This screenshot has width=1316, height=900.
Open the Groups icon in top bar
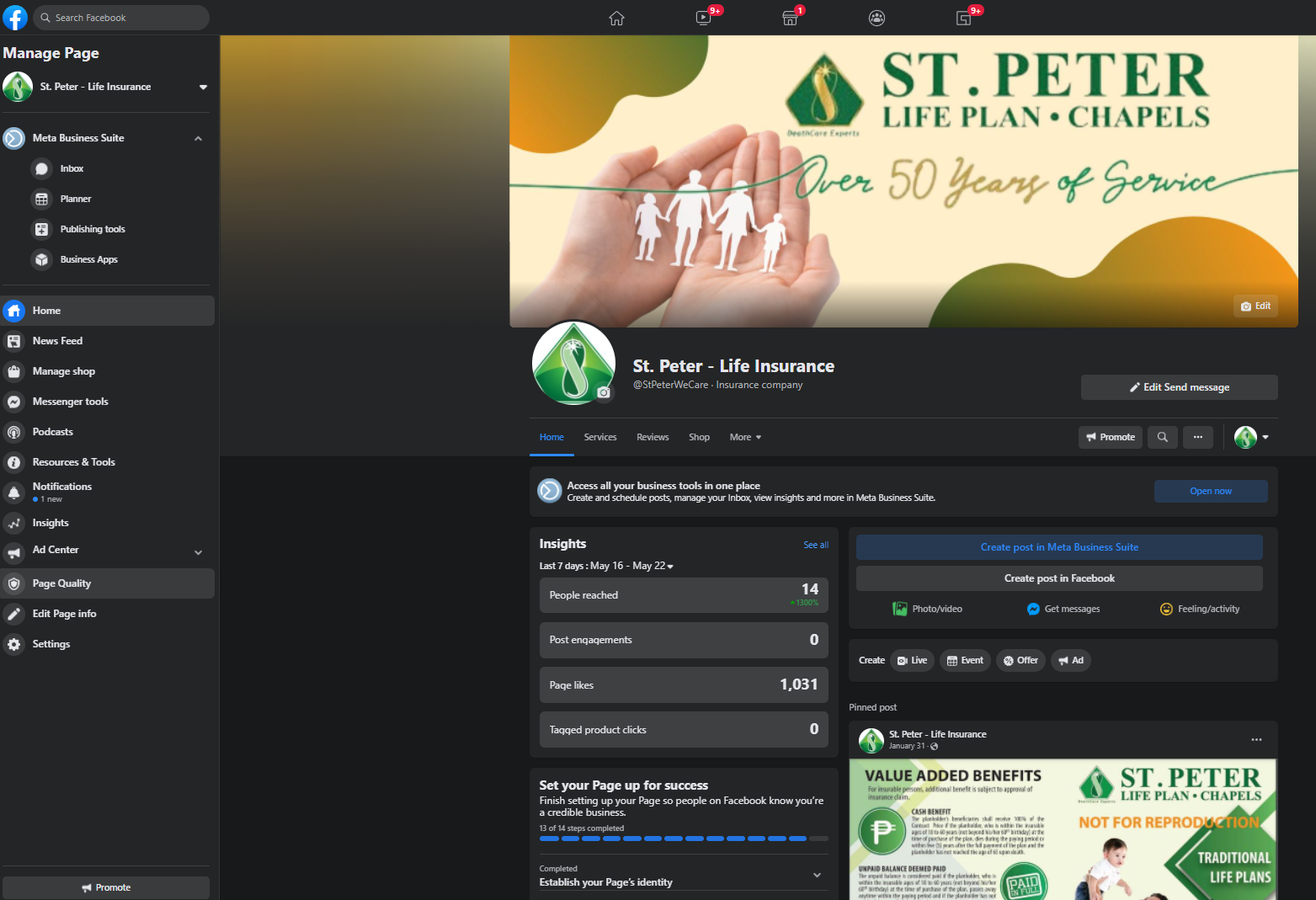coord(876,19)
